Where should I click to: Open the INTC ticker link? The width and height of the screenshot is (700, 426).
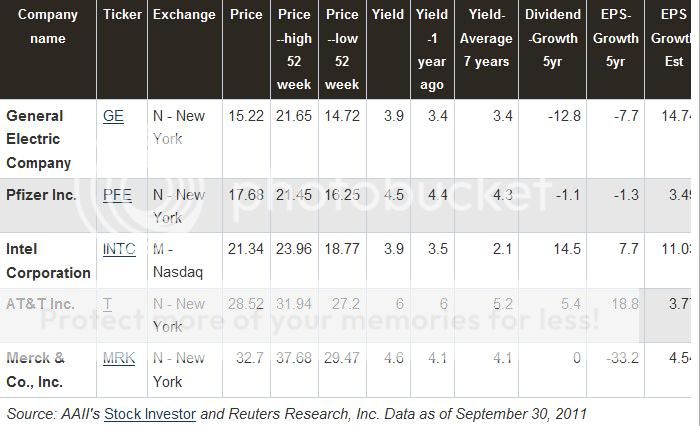(120, 249)
